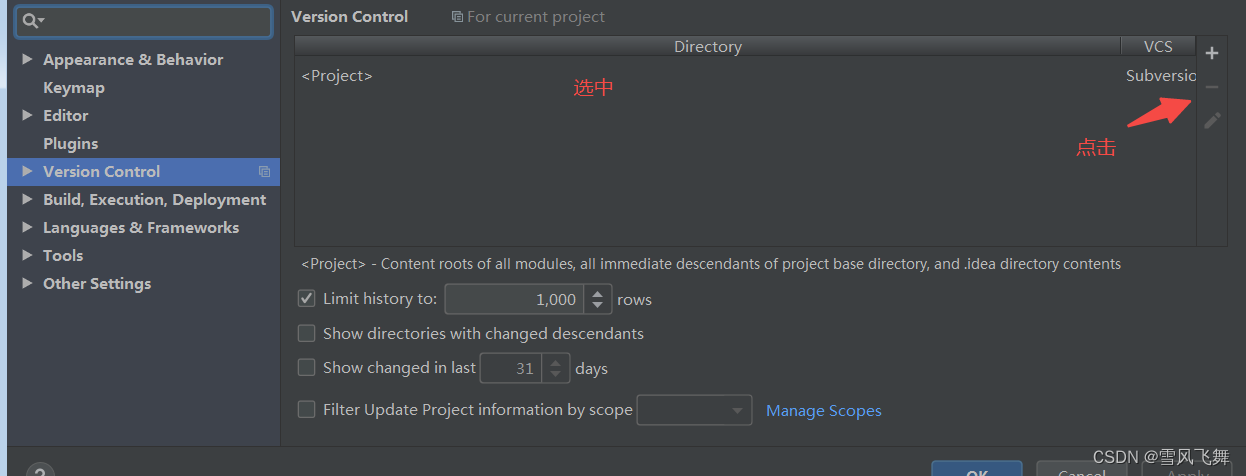The width and height of the screenshot is (1246, 476).
Task: Expand the Build, Execution, Deployment node
Action: pyautogui.click(x=27, y=199)
